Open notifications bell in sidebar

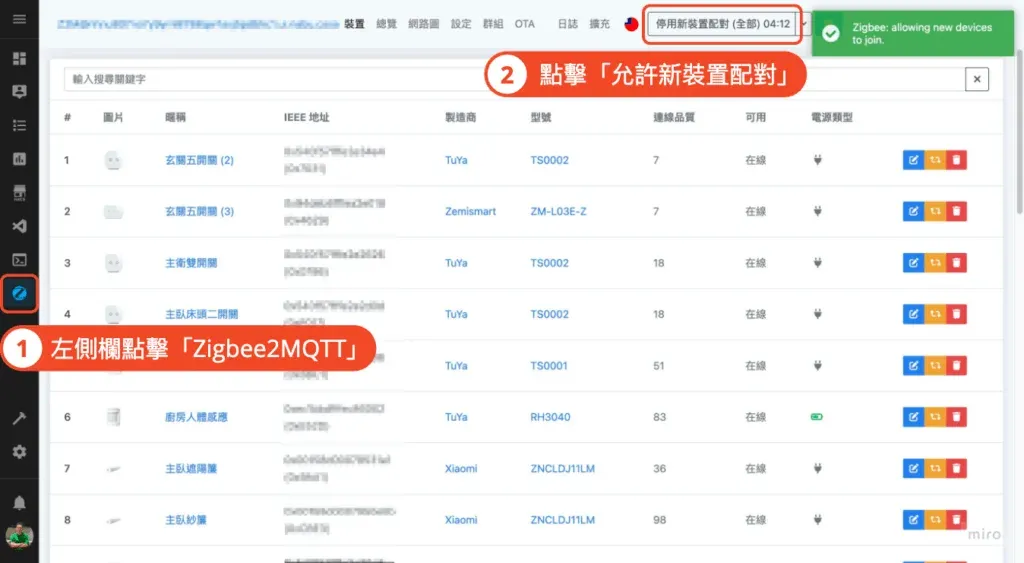[19, 502]
